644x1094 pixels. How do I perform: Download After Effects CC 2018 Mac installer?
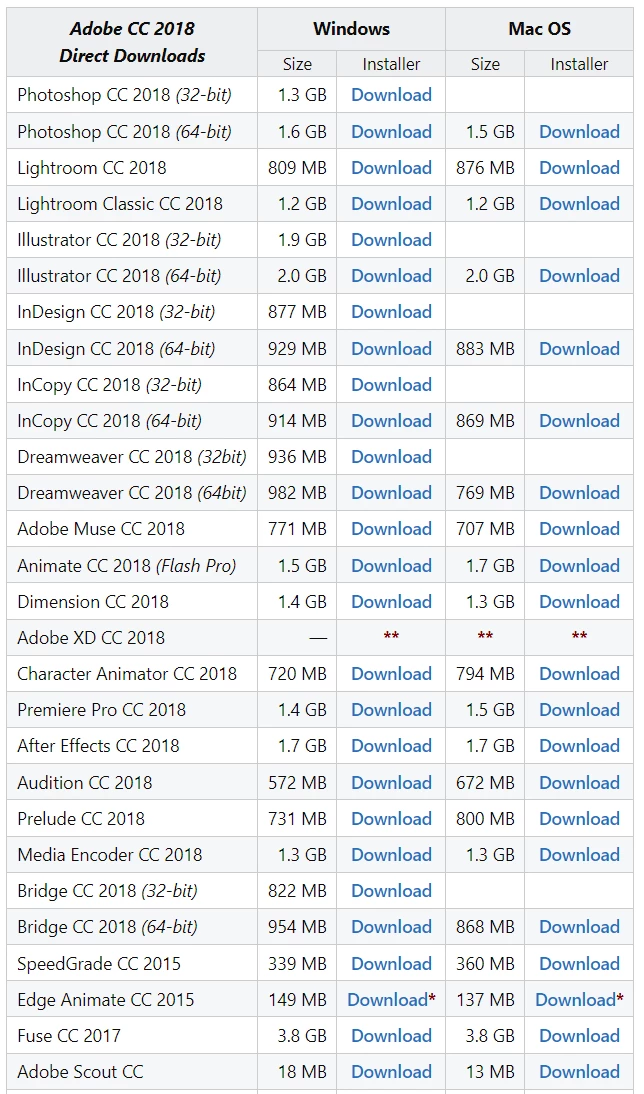tap(579, 746)
